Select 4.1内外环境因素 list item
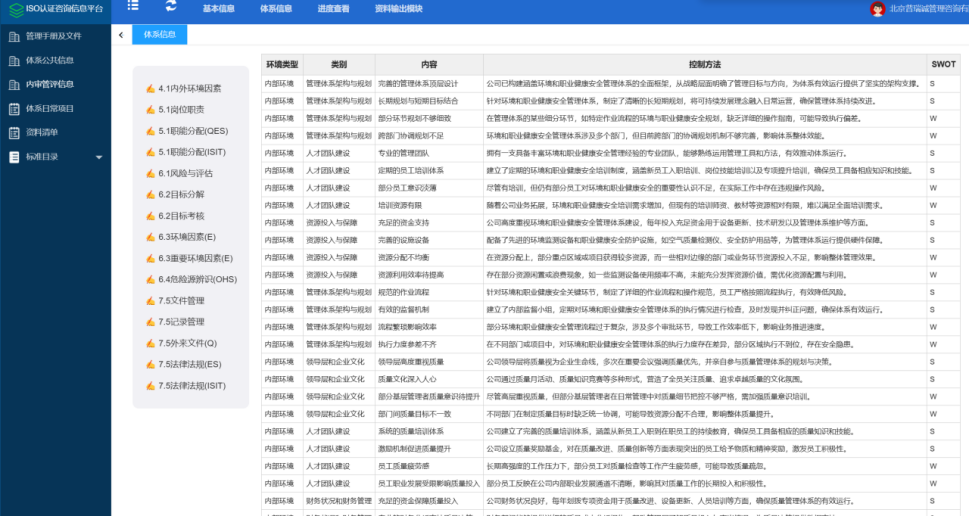This screenshot has width=969, height=516. click(x=189, y=88)
